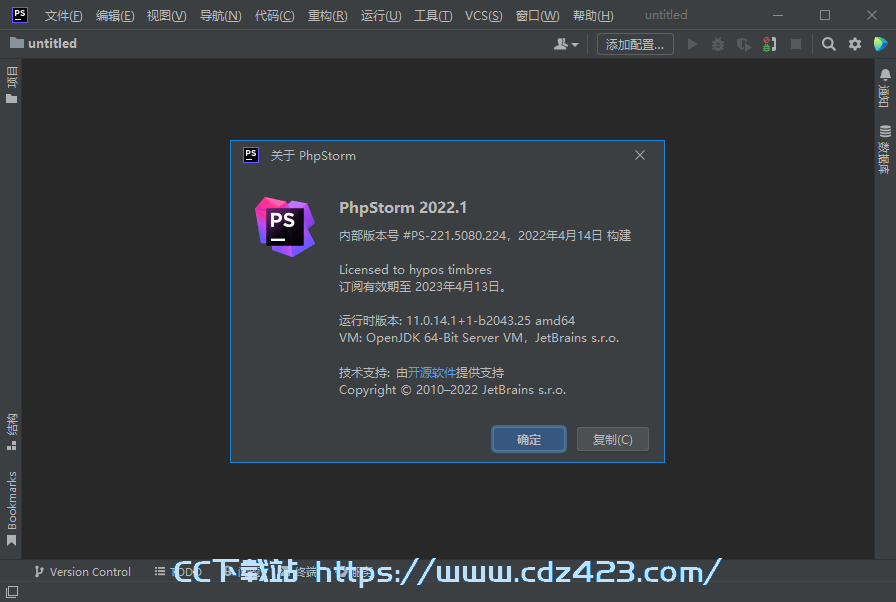
Task: Click the VM: OpenJDK 64-Bit Server text
Action: (479, 338)
